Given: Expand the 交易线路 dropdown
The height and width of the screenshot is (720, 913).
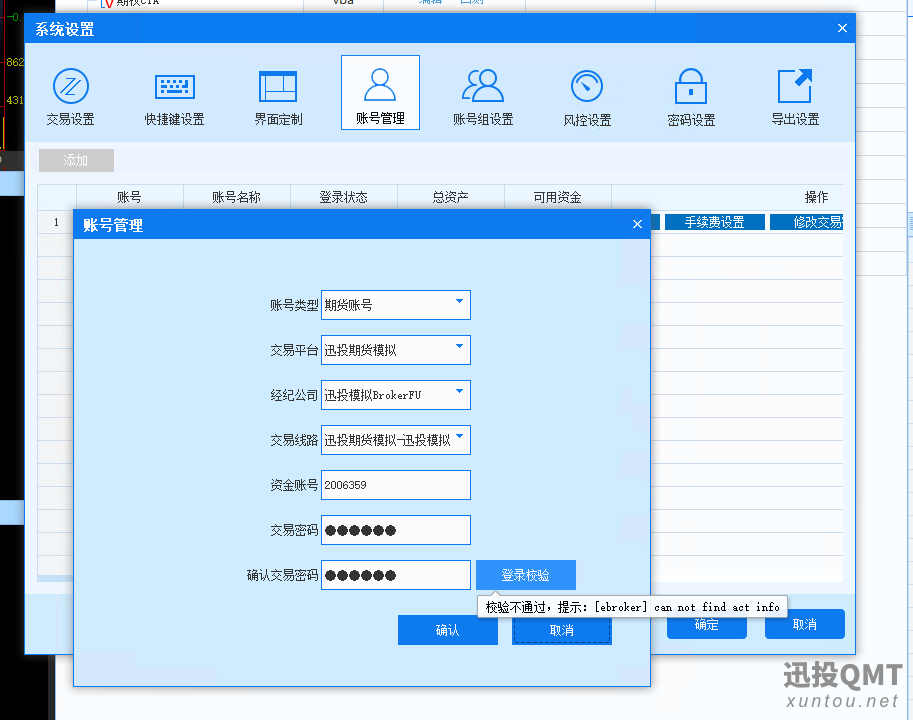Looking at the screenshot, I should tap(459, 437).
